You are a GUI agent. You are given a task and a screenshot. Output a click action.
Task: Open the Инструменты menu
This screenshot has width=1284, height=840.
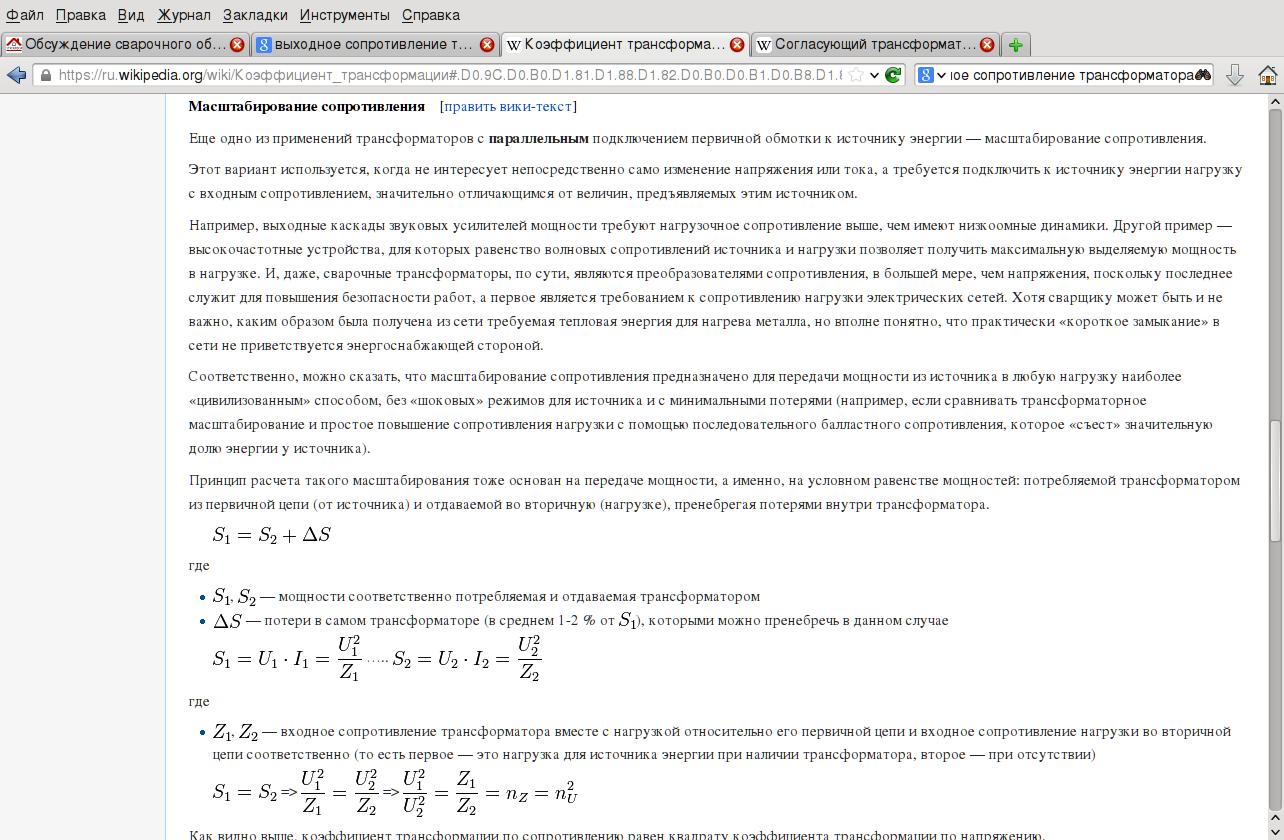pos(345,15)
